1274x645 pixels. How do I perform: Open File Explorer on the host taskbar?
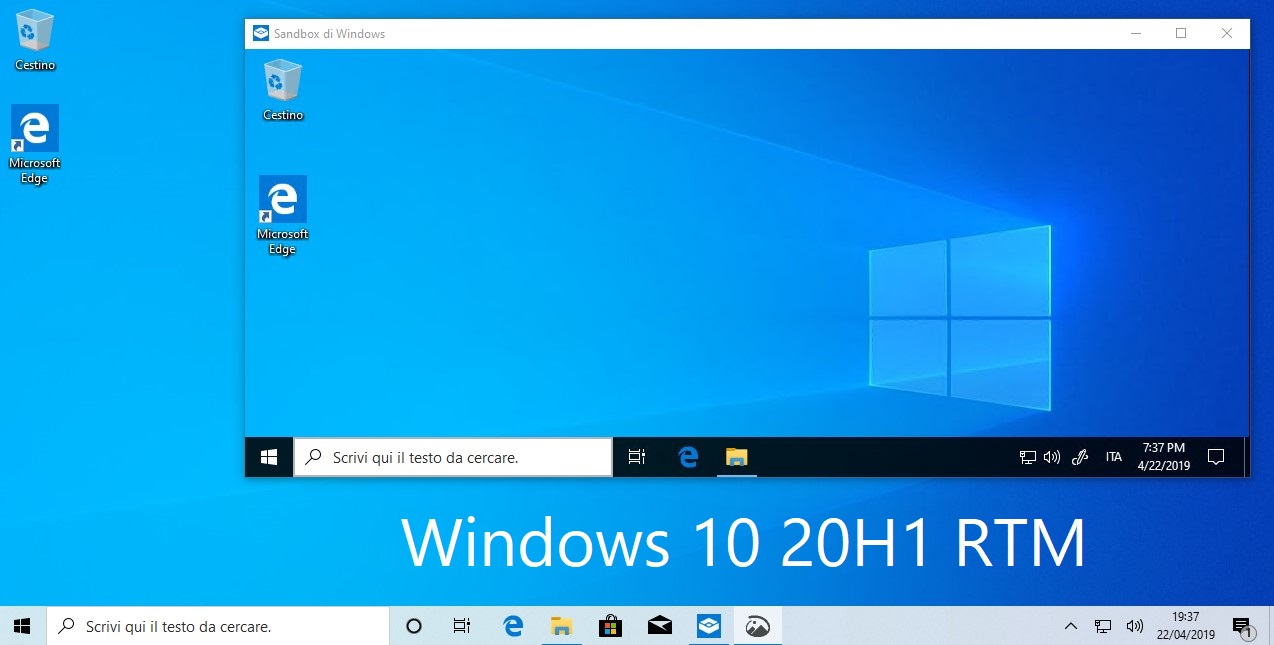coord(562,626)
